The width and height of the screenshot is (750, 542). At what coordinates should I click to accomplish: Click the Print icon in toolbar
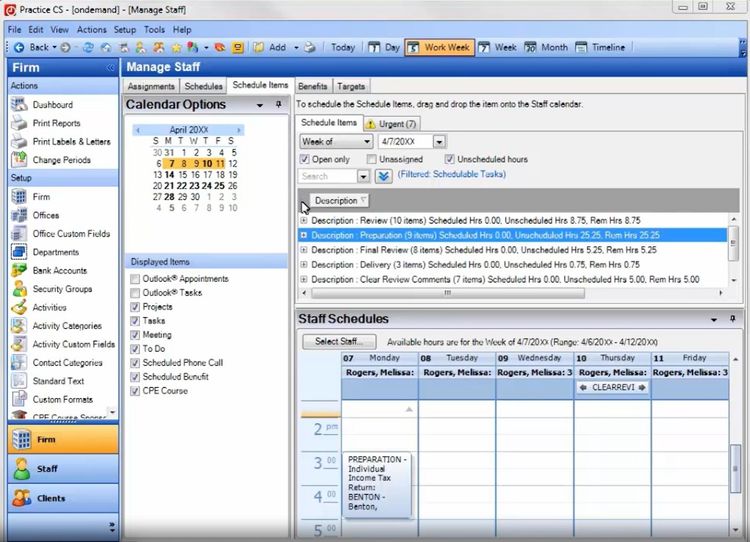(310, 47)
